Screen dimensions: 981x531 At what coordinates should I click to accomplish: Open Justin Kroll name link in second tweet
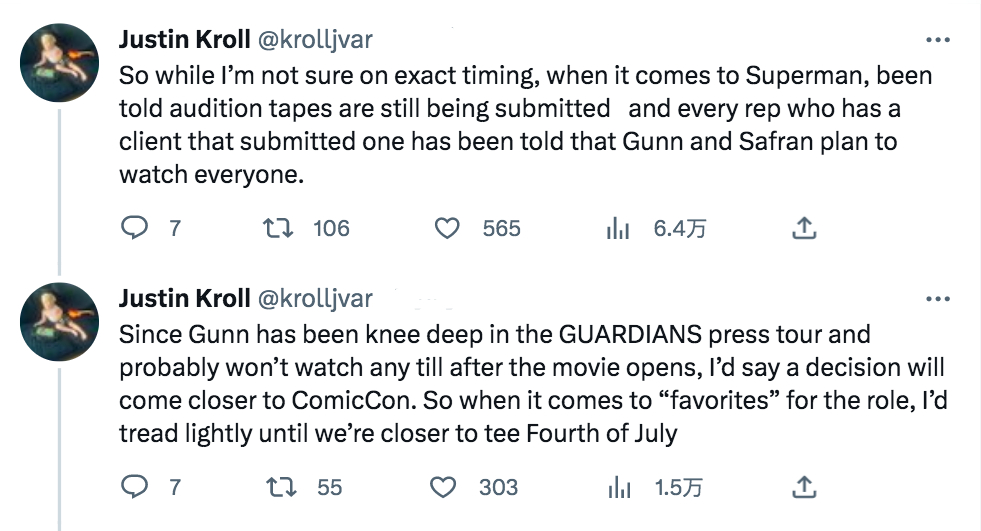tap(185, 298)
